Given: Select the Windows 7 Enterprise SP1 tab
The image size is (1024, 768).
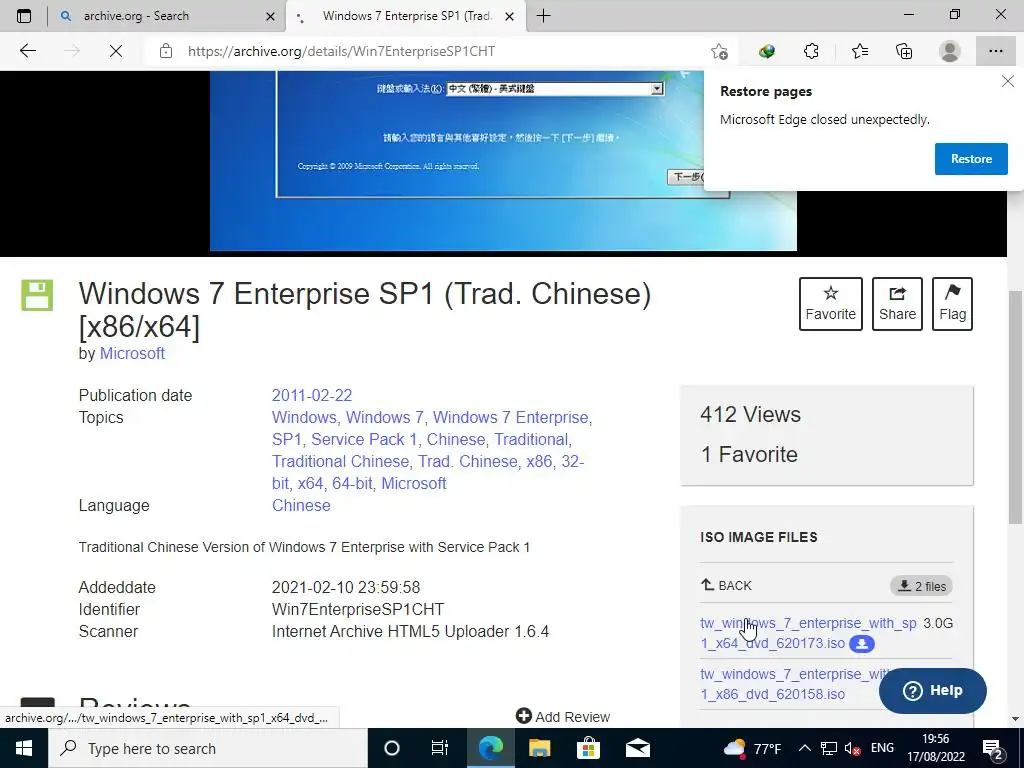Looking at the screenshot, I should point(406,16).
